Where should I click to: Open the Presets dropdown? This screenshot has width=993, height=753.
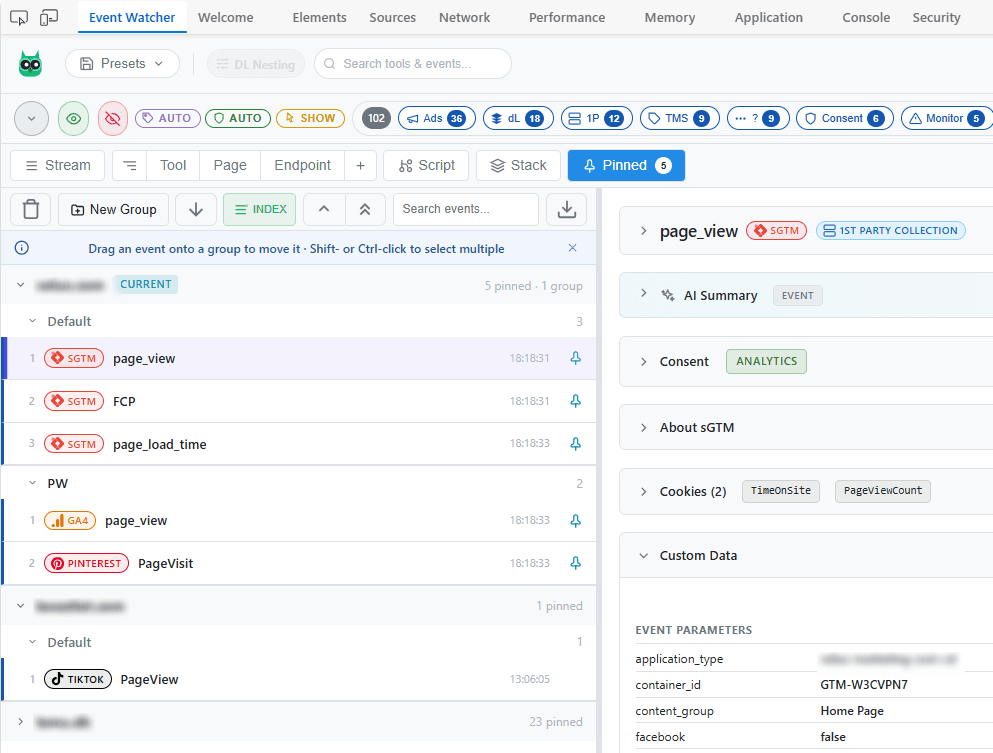(x=122, y=64)
